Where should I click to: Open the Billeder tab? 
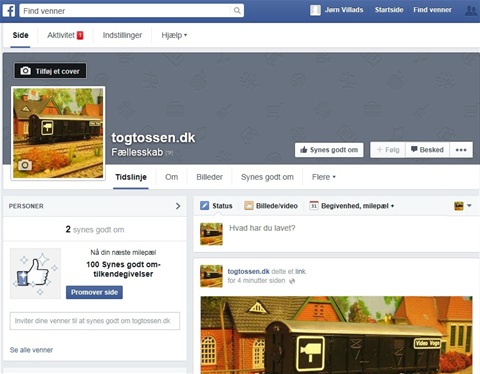[x=209, y=177]
